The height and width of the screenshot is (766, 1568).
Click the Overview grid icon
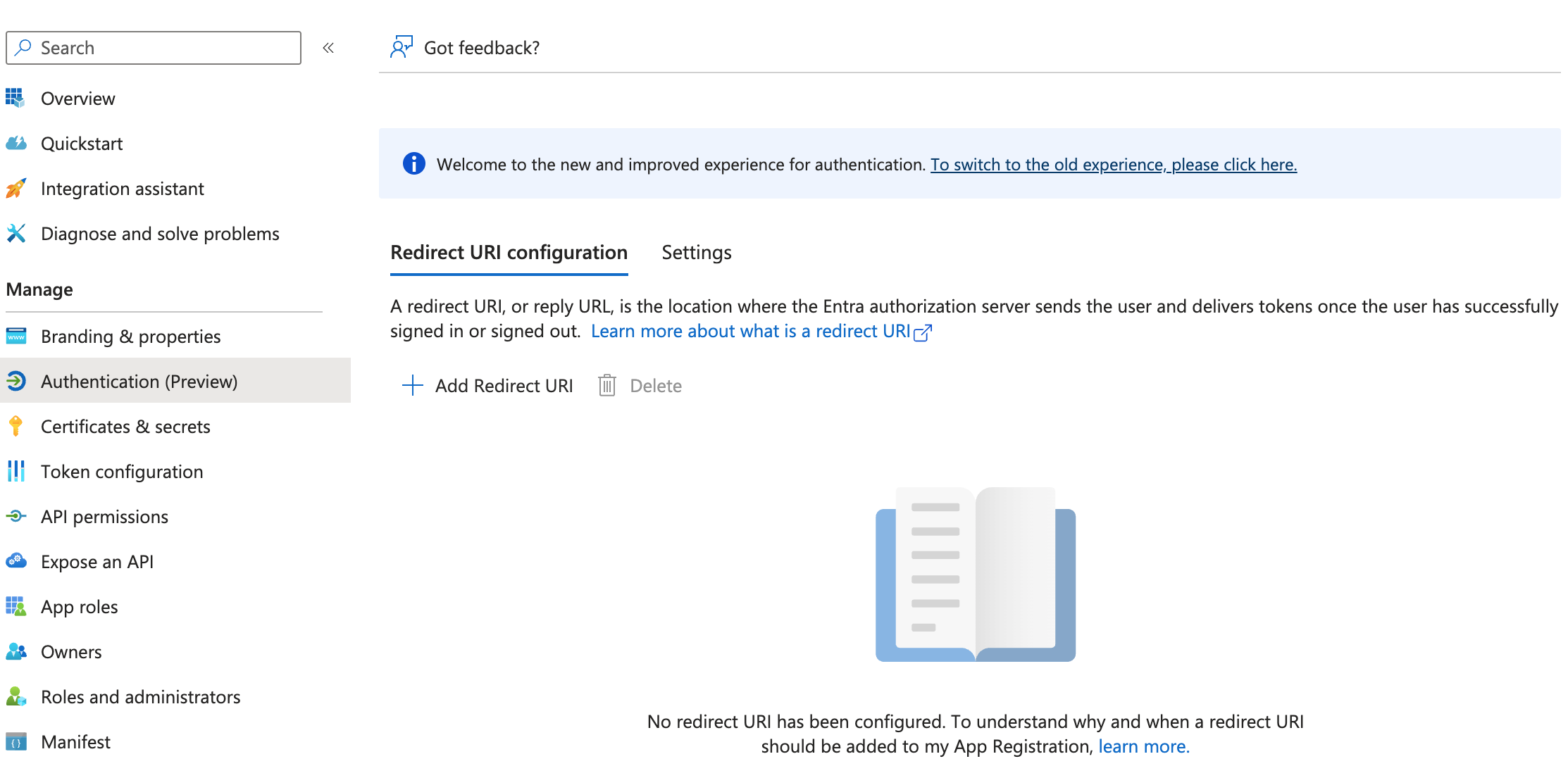click(x=15, y=98)
